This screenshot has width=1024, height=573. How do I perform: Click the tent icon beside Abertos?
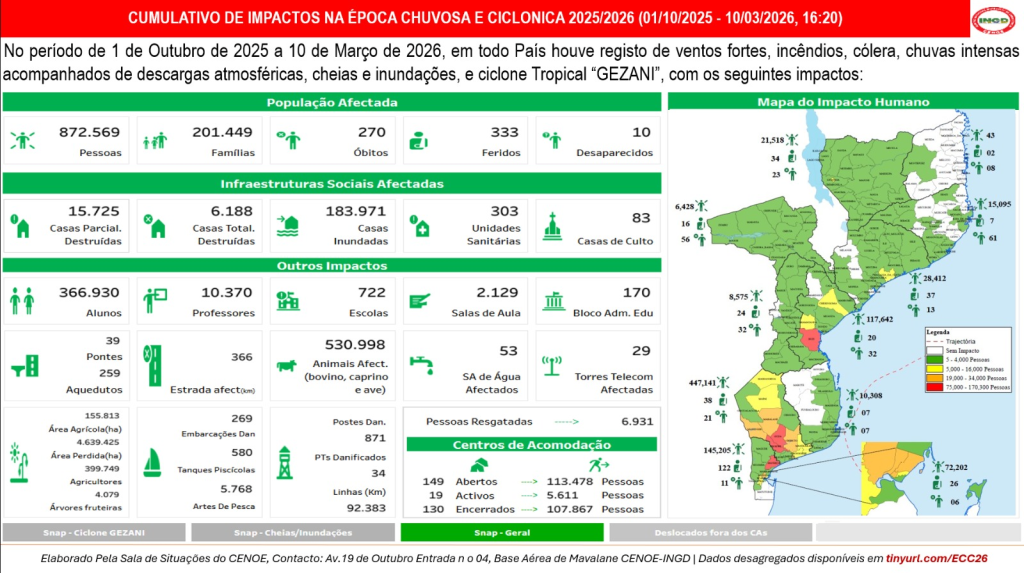tap(479, 465)
